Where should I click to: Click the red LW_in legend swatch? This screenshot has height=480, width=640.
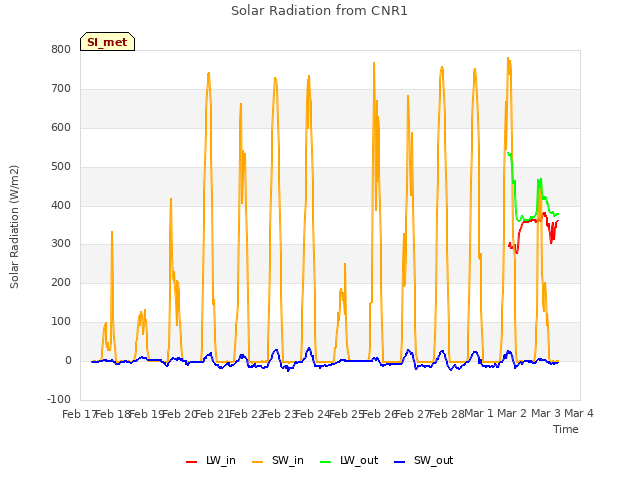point(191,462)
